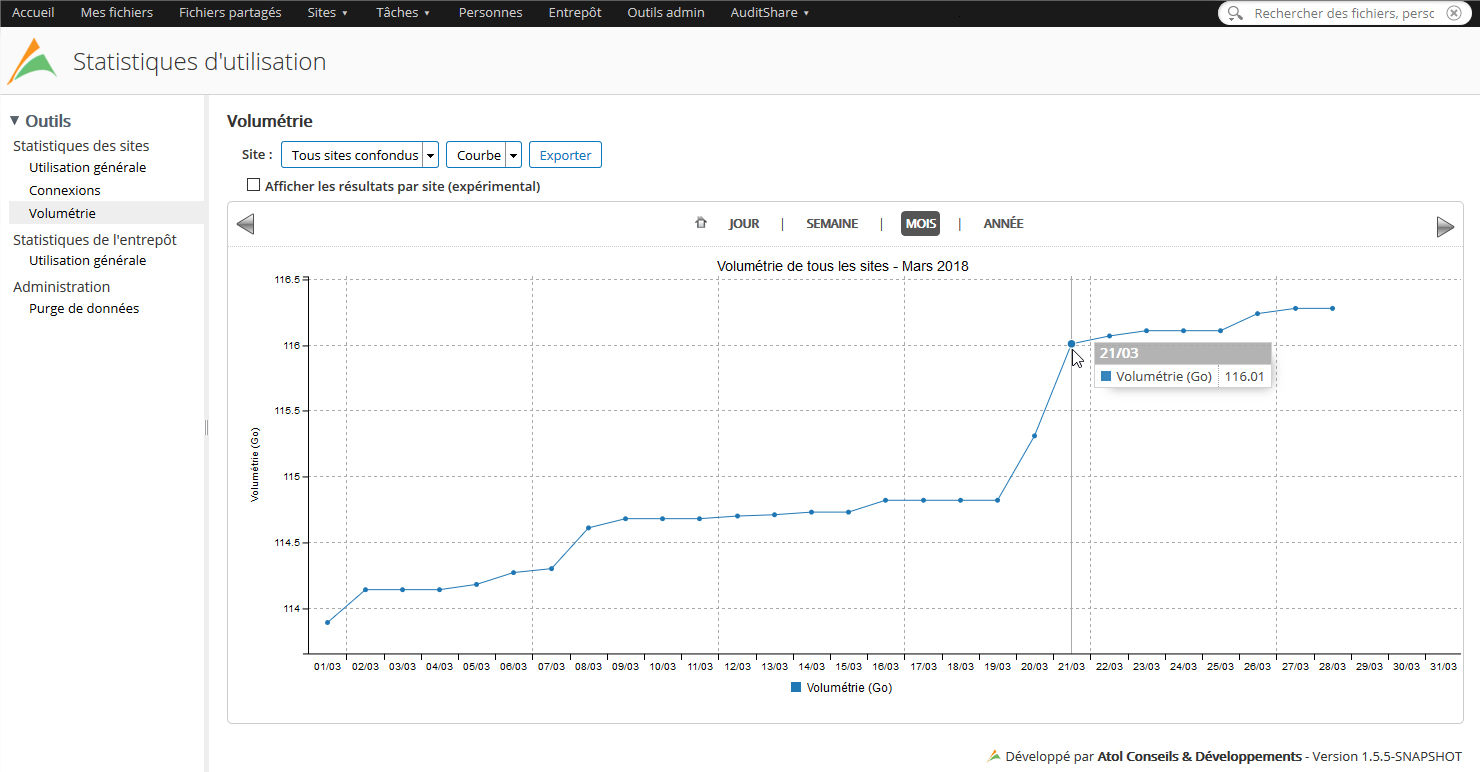Clear the search field with the X icon
1480x772 pixels.
[1453, 13]
